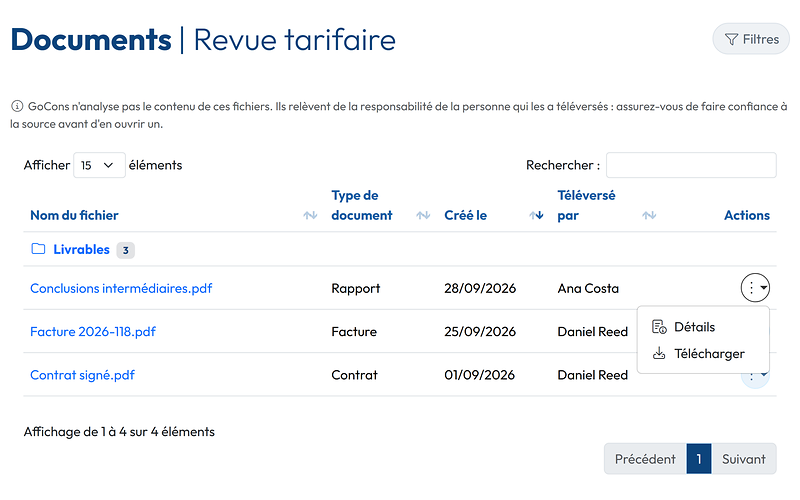Click the Revue tarifaire heading
This screenshot has height=500, width=800.
(295, 40)
